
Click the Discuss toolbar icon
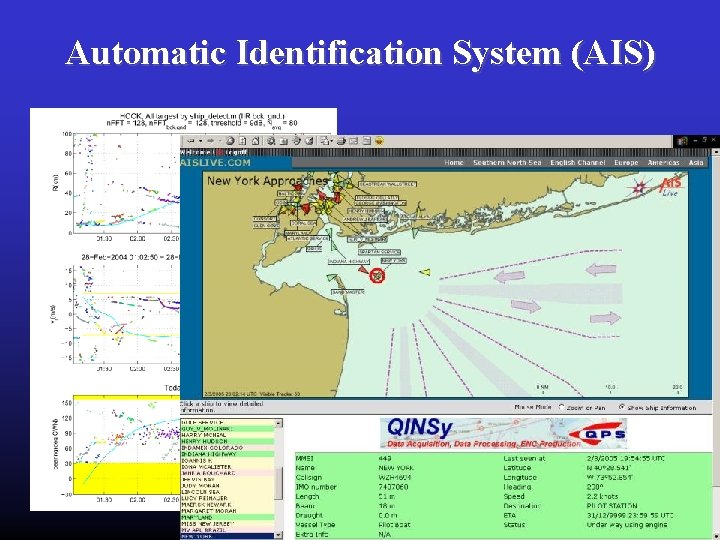click(x=366, y=141)
